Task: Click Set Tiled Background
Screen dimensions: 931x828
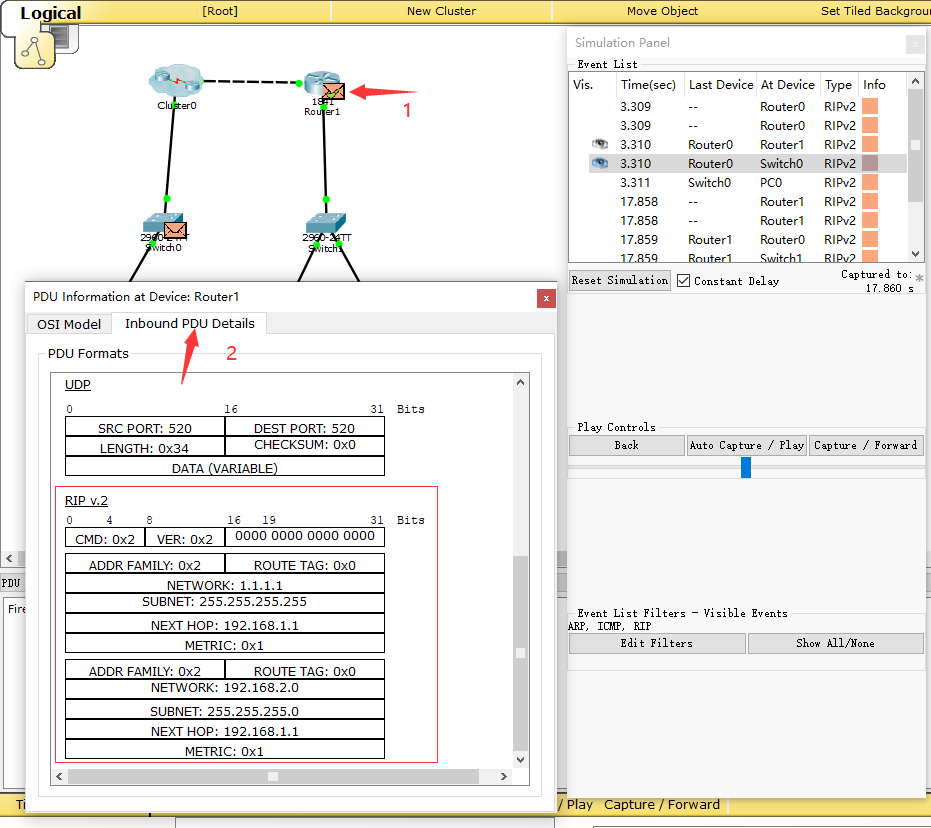Action: click(876, 11)
